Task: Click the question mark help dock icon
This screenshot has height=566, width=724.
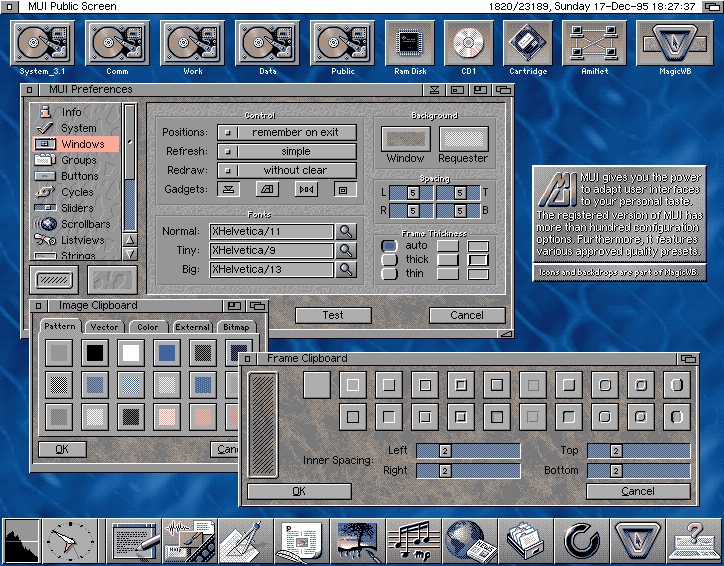Action: [695, 541]
